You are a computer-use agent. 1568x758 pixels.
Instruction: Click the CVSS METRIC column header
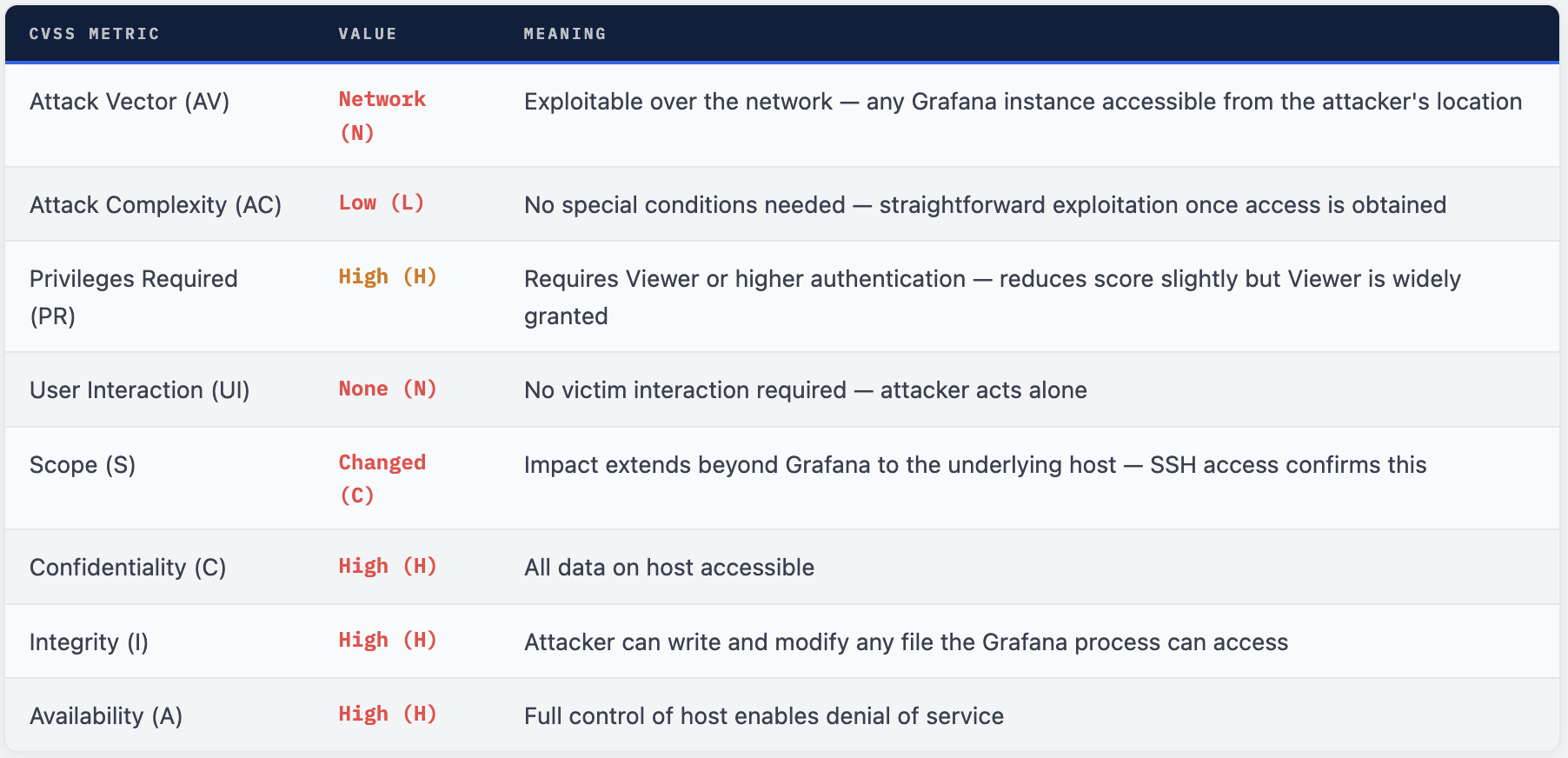[94, 34]
